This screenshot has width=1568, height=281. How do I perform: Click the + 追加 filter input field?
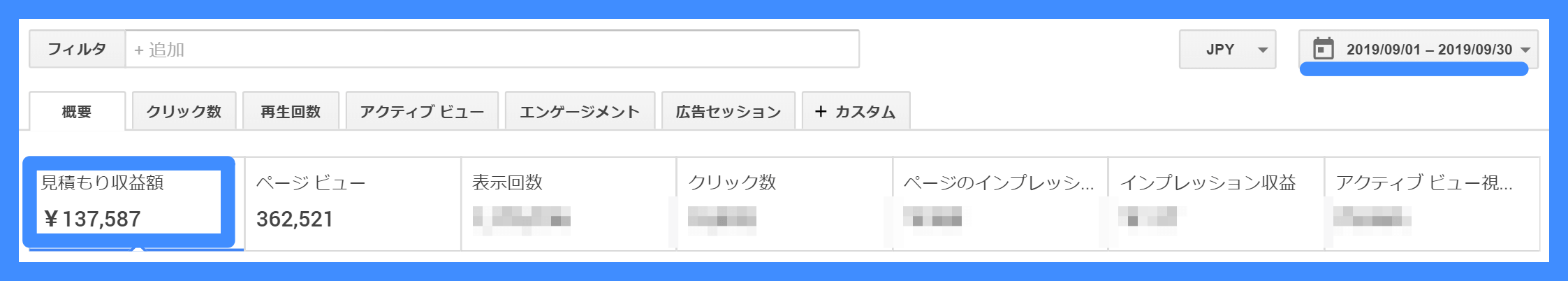pos(492,49)
